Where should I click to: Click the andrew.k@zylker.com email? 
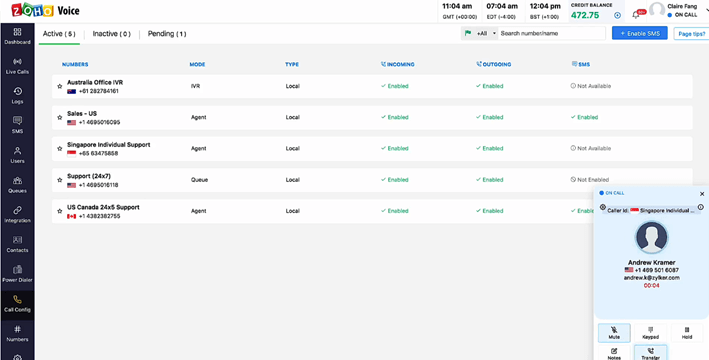pyautogui.click(x=652, y=278)
